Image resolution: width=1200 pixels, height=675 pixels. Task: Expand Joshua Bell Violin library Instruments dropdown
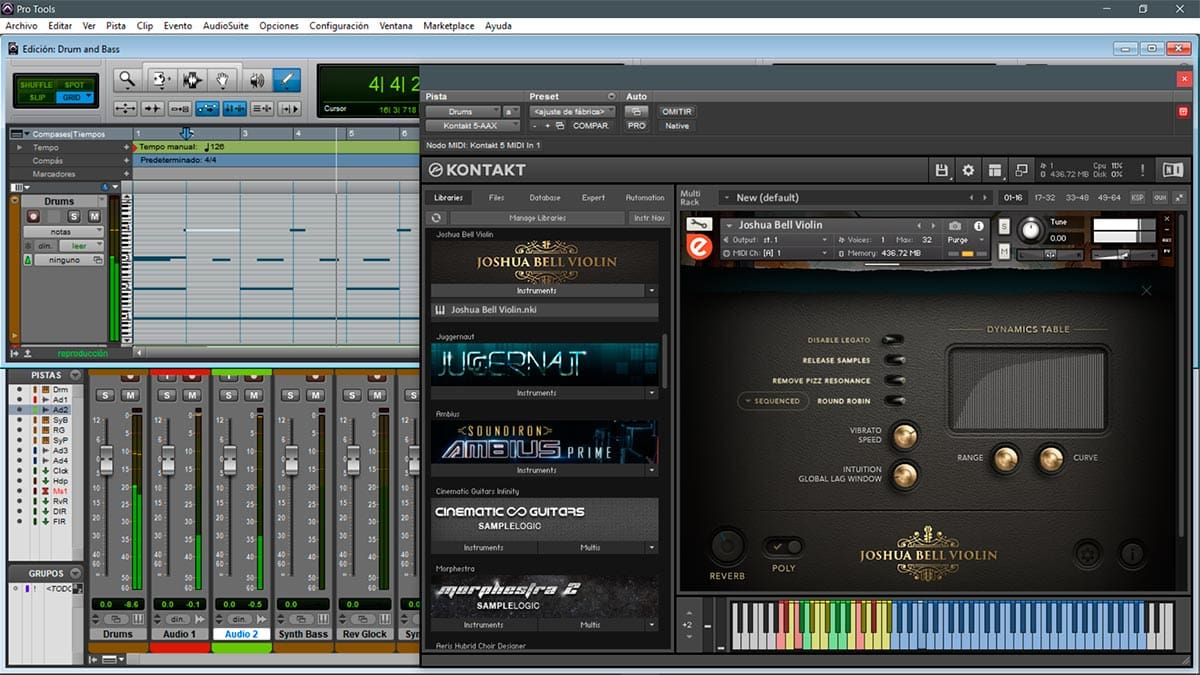point(652,291)
